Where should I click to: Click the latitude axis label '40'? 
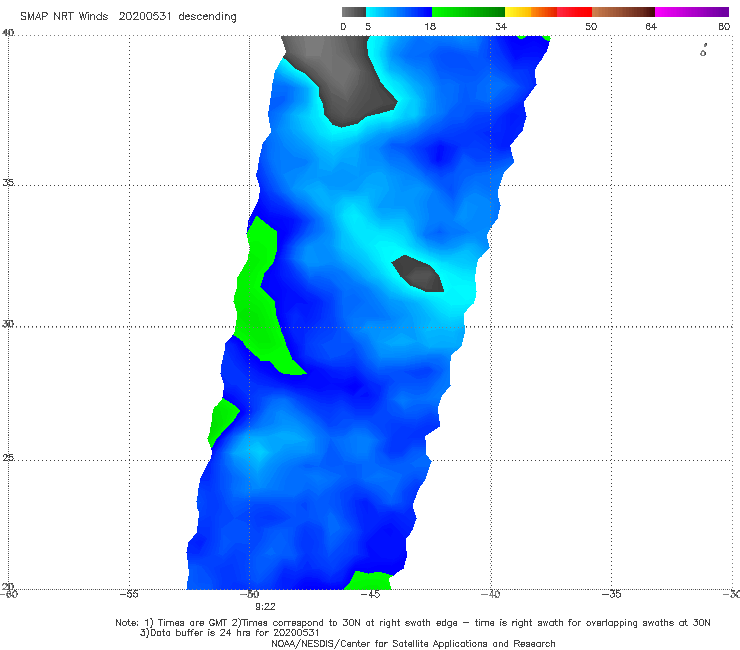pos(8,33)
